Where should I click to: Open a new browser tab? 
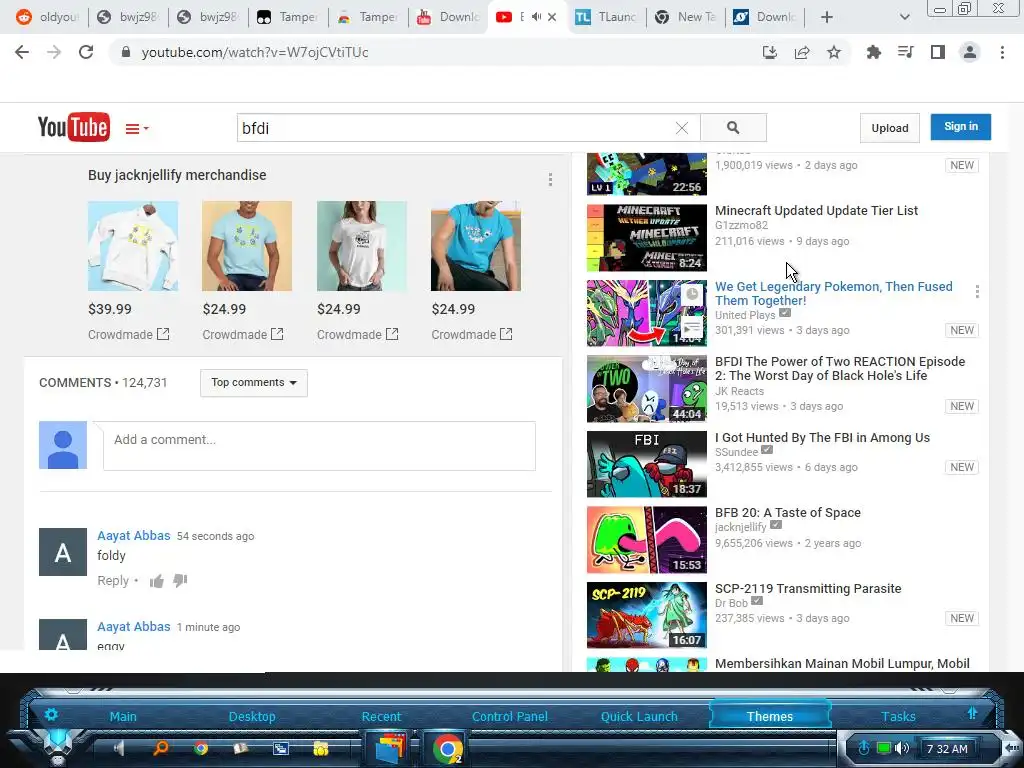tap(827, 17)
